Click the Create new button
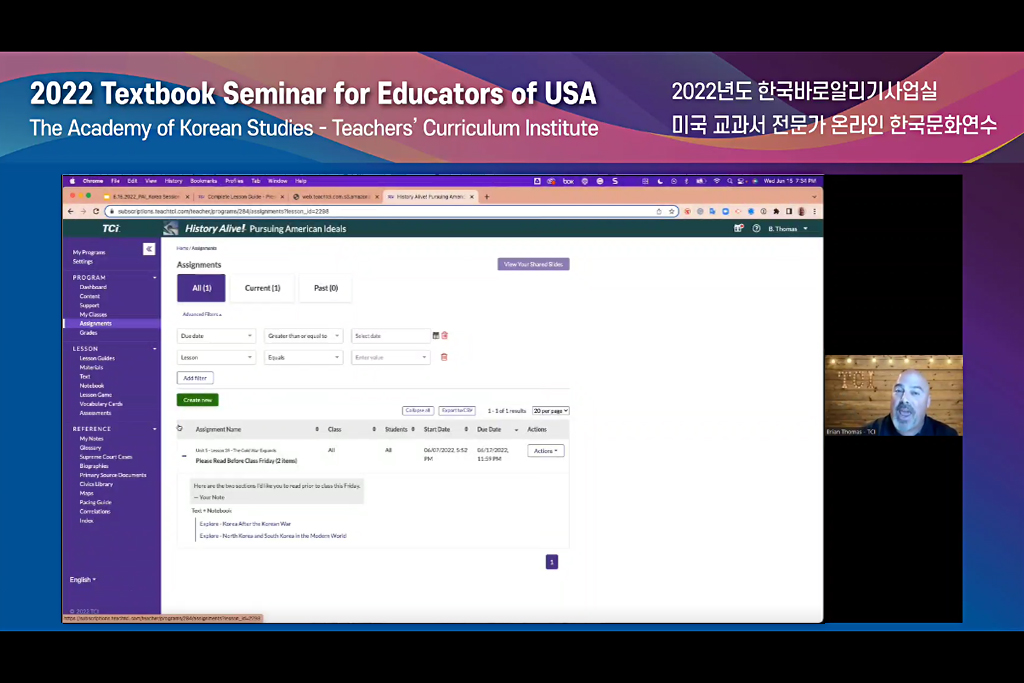The height and width of the screenshot is (683, 1024). (197, 400)
